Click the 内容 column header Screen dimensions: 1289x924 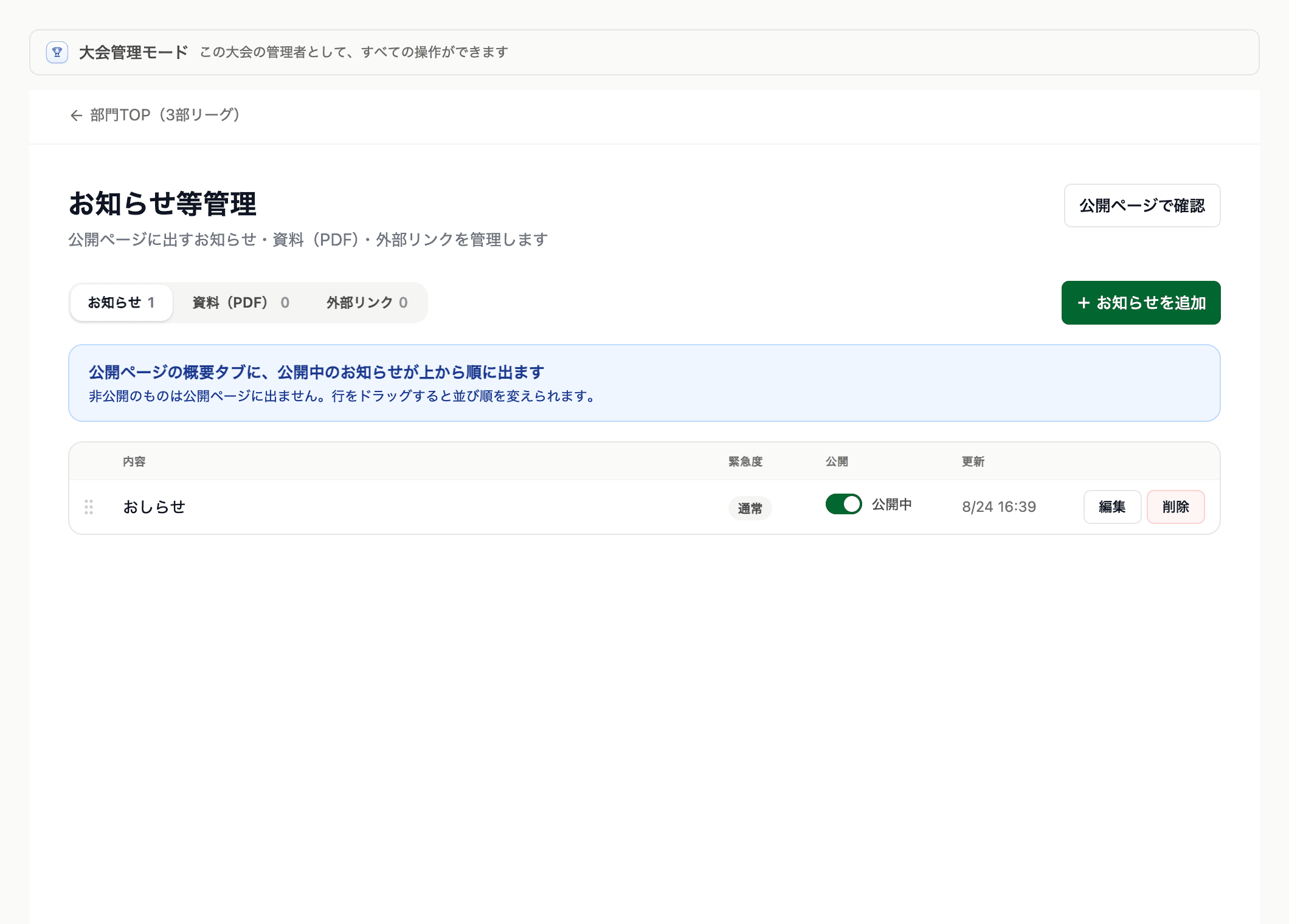134,461
